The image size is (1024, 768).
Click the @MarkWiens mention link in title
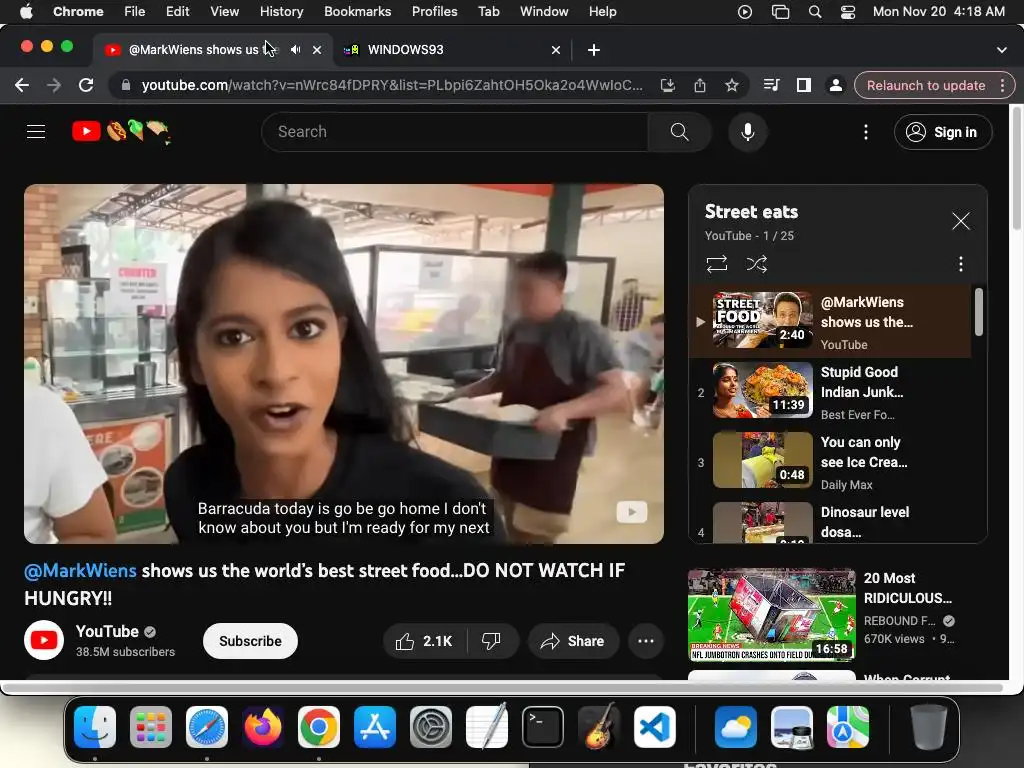click(80, 571)
